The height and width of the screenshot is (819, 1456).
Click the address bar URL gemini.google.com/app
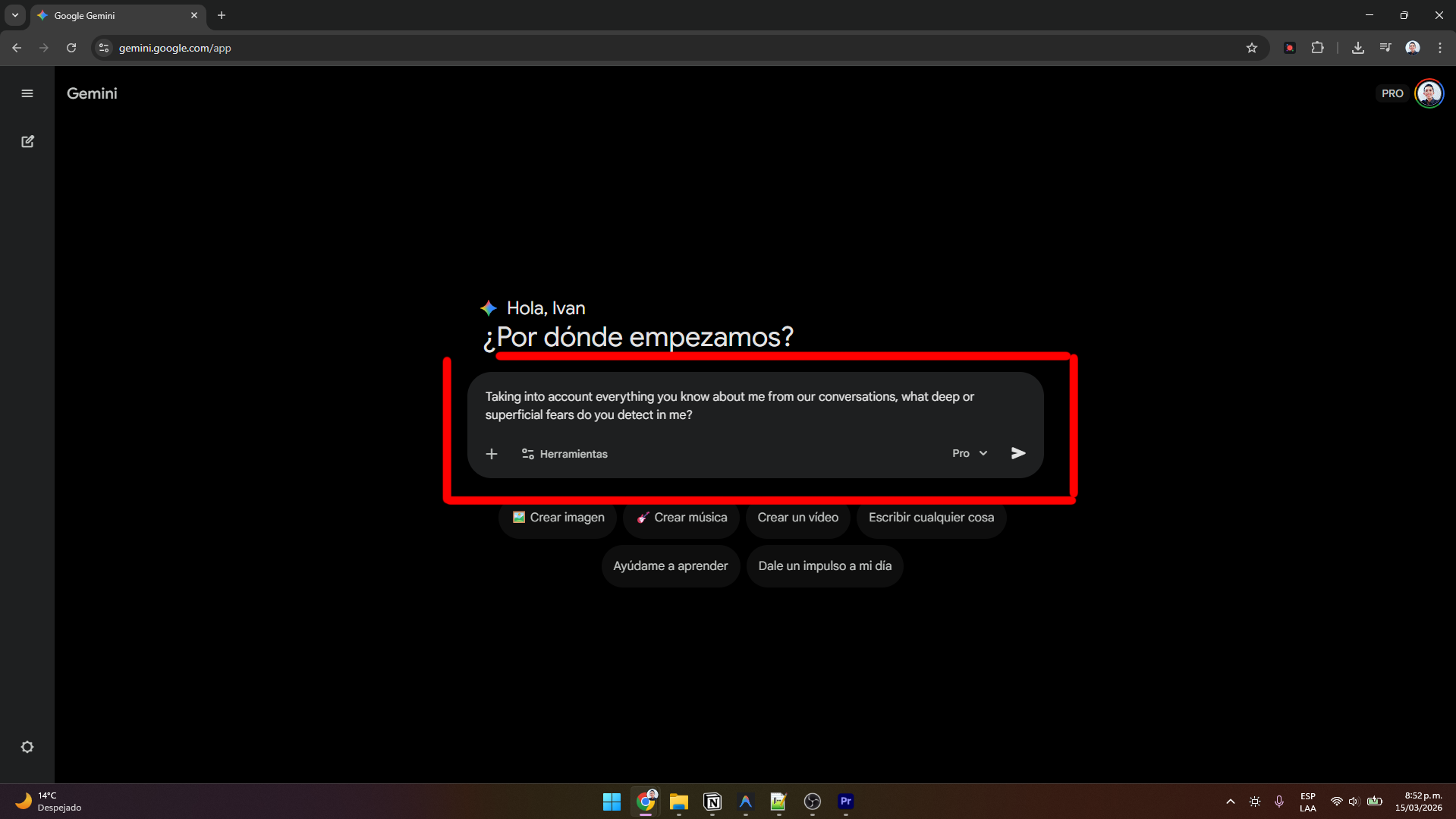coord(175,48)
